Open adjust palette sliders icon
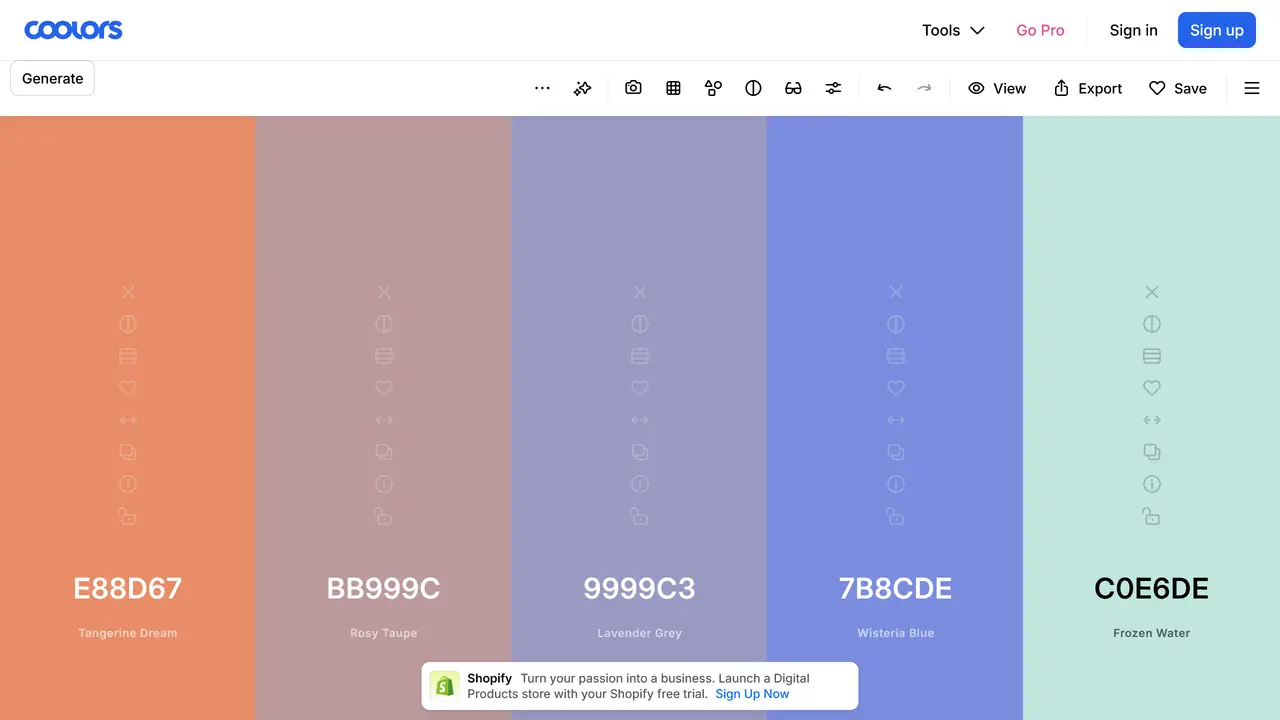The width and height of the screenshot is (1280, 720). (x=833, y=88)
